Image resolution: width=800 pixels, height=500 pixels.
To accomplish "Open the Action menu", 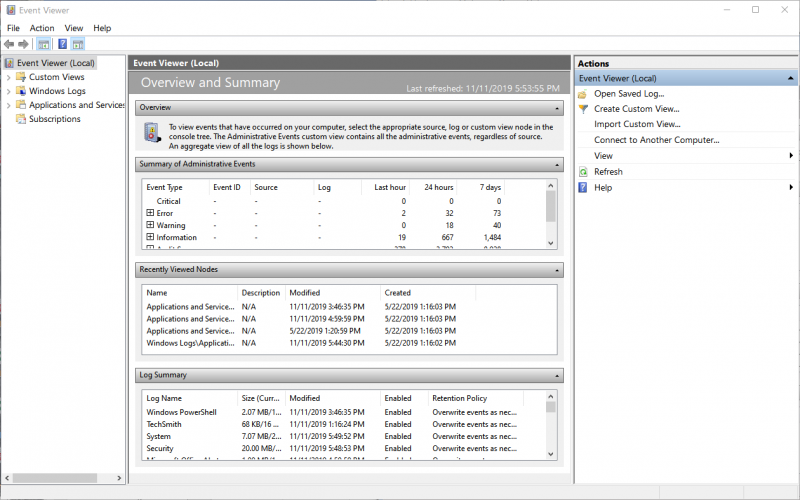I will 42,28.
